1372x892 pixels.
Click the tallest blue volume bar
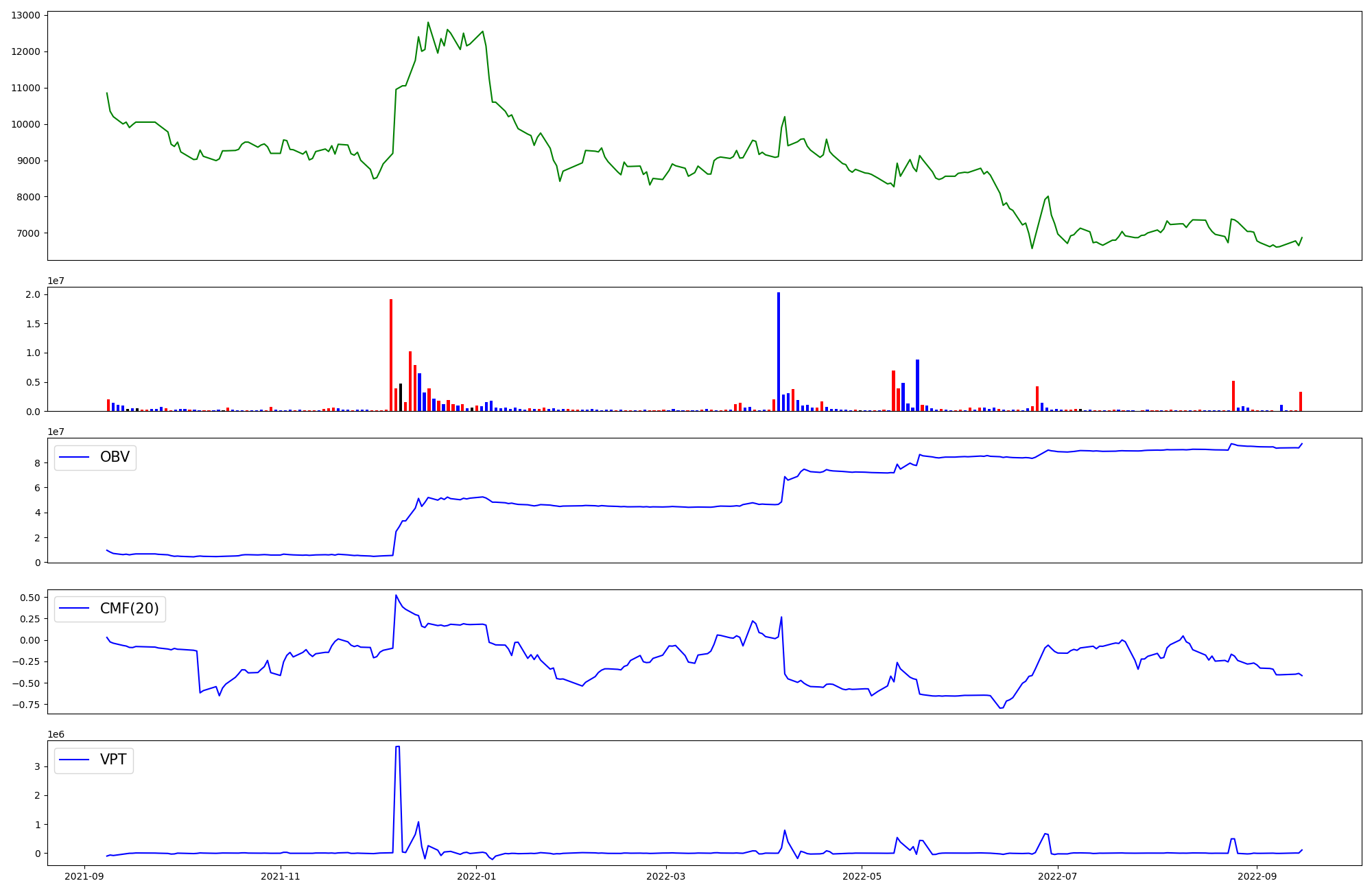778,351
